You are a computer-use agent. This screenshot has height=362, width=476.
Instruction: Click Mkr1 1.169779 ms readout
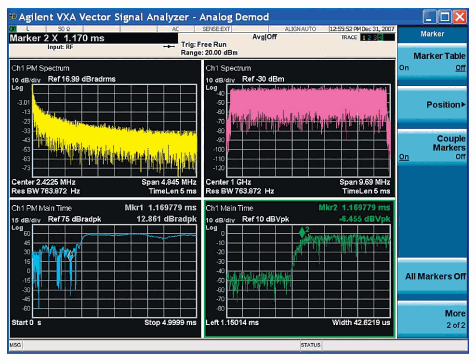click(x=161, y=208)
